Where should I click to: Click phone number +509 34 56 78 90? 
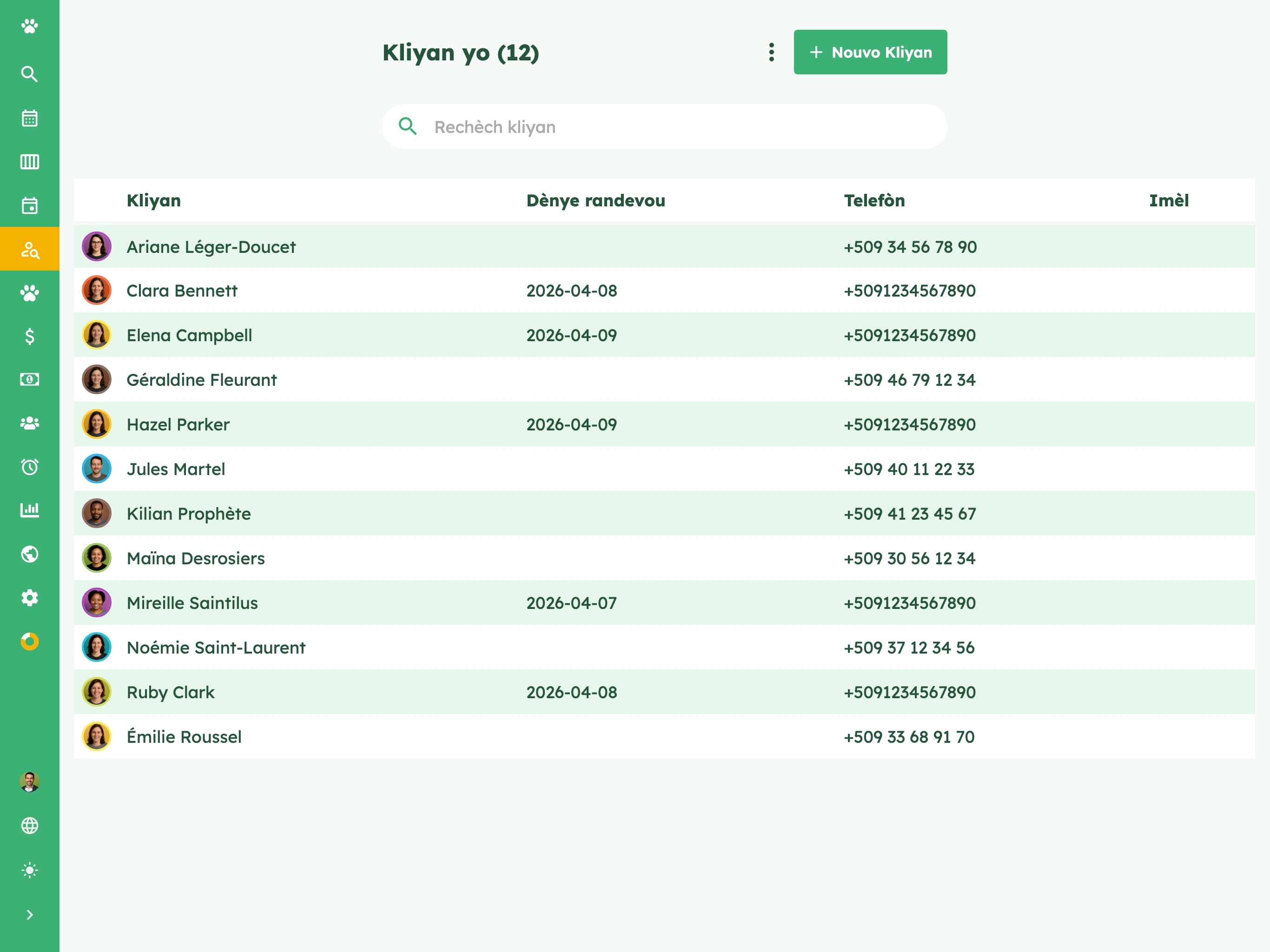[x=910, y=247]
